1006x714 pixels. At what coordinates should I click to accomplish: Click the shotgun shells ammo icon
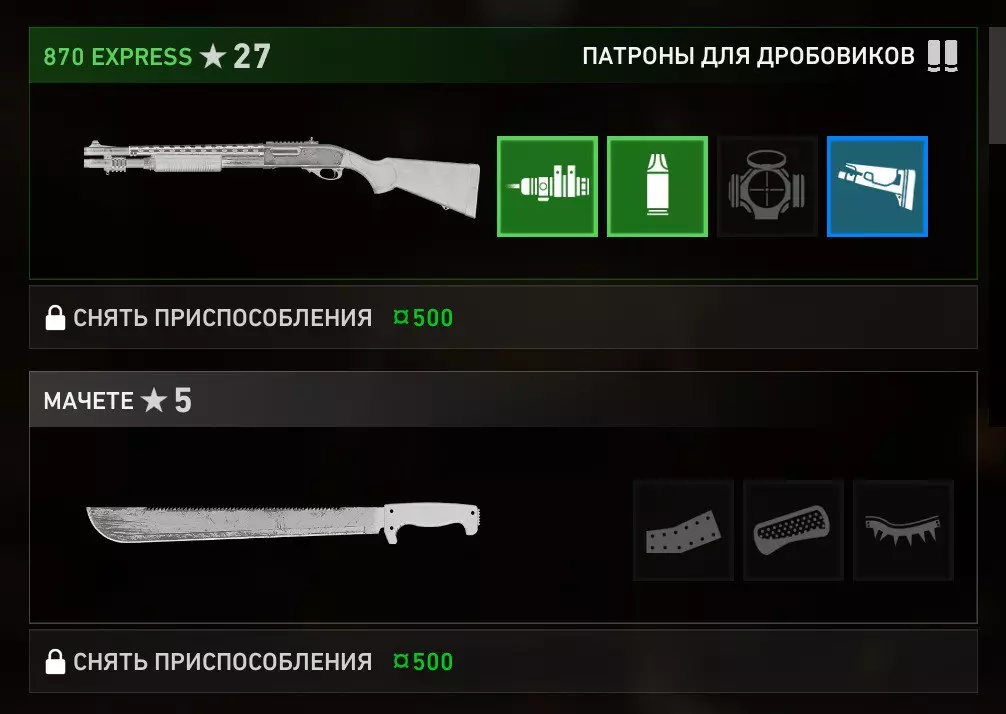tap(942, 56)
